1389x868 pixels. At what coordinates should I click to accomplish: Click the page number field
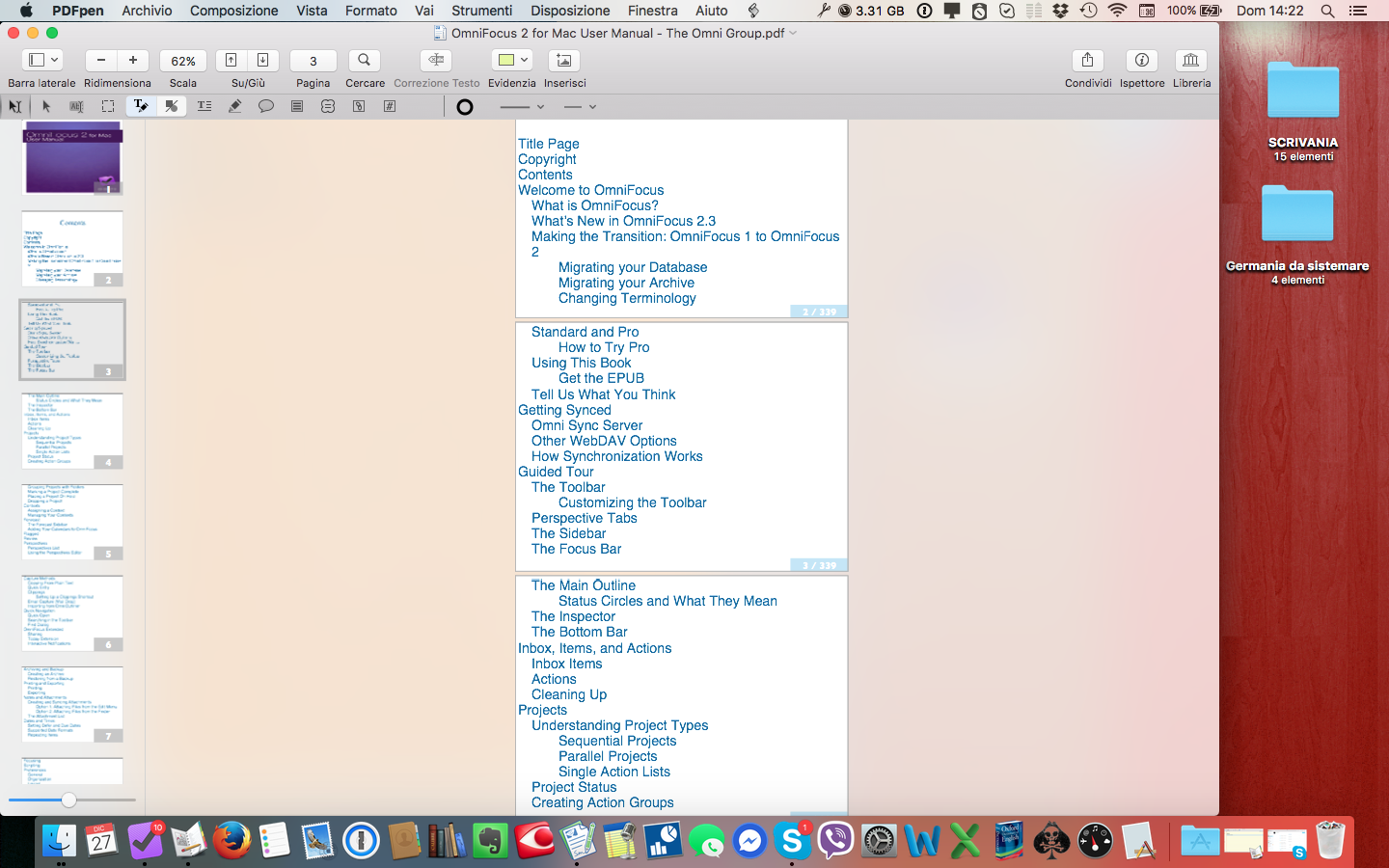313,61
